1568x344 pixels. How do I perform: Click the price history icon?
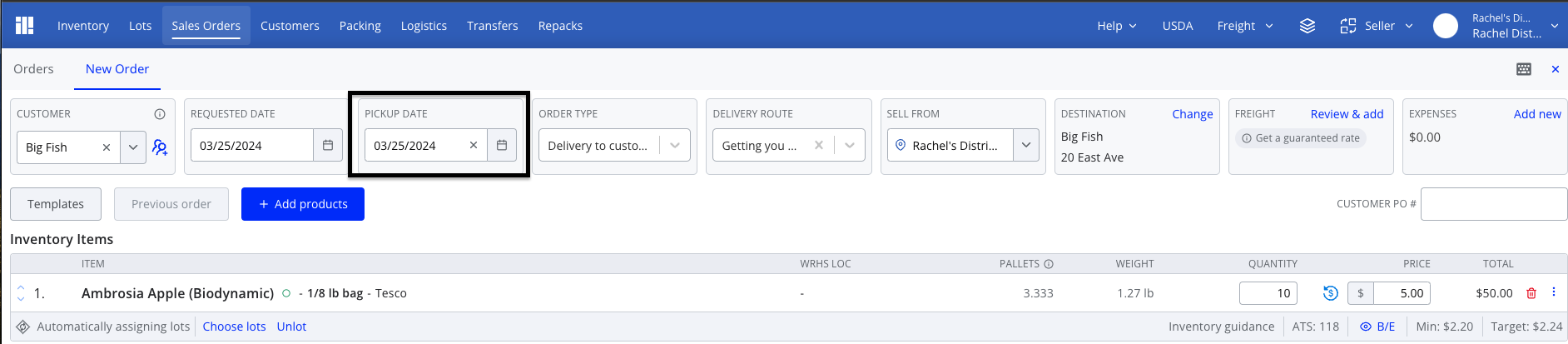coord(1330,293)
